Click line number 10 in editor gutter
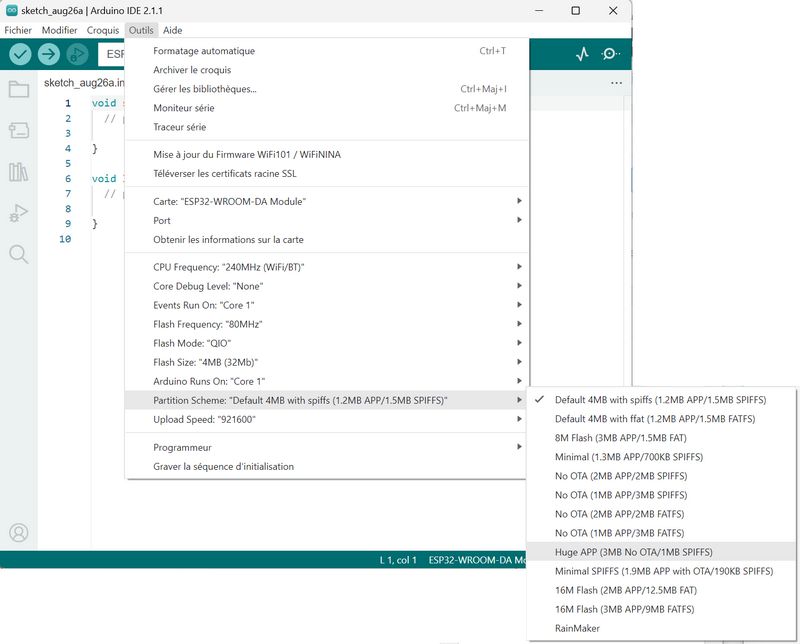The width and height of the screenshot is (800, 644). 65,239
